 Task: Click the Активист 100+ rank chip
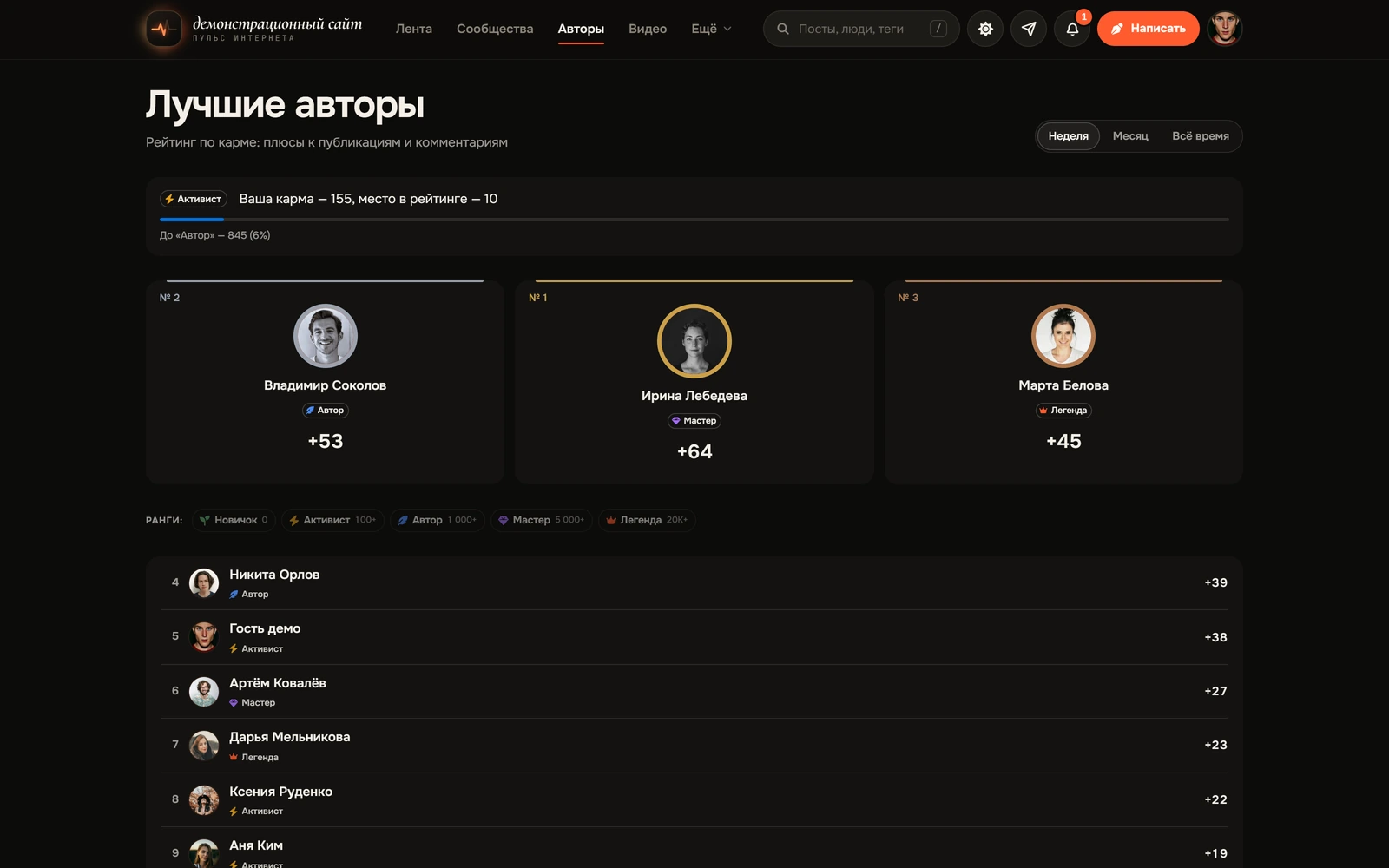tap(332, 520)
